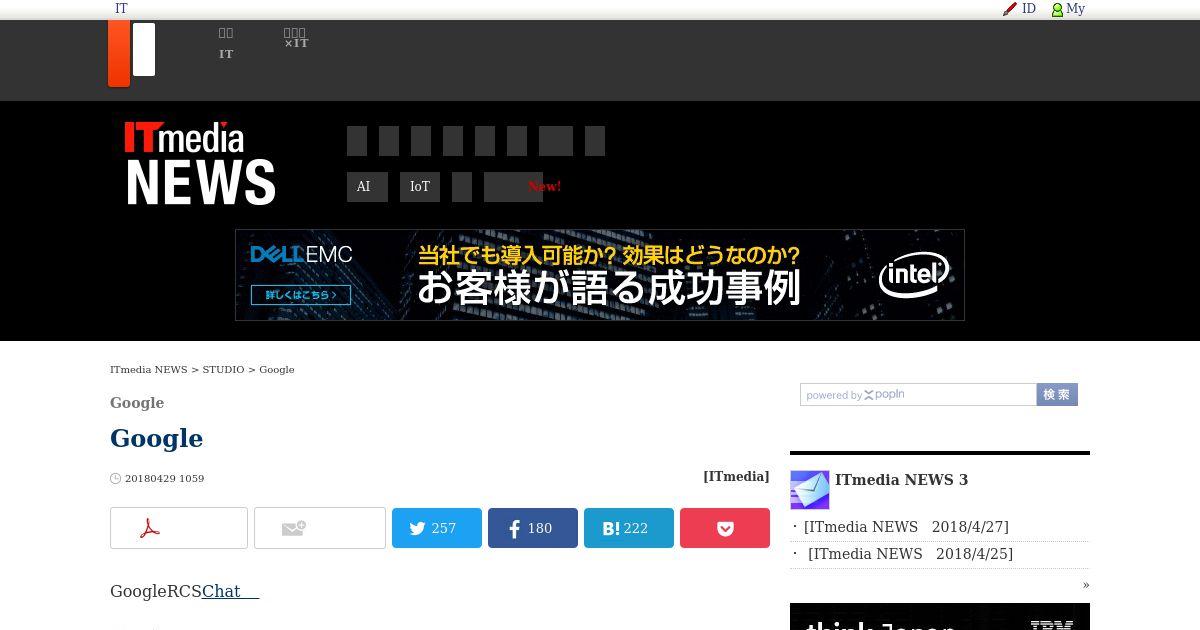Click the search submit button
1200x630 pixels.
click(1057, 395)
